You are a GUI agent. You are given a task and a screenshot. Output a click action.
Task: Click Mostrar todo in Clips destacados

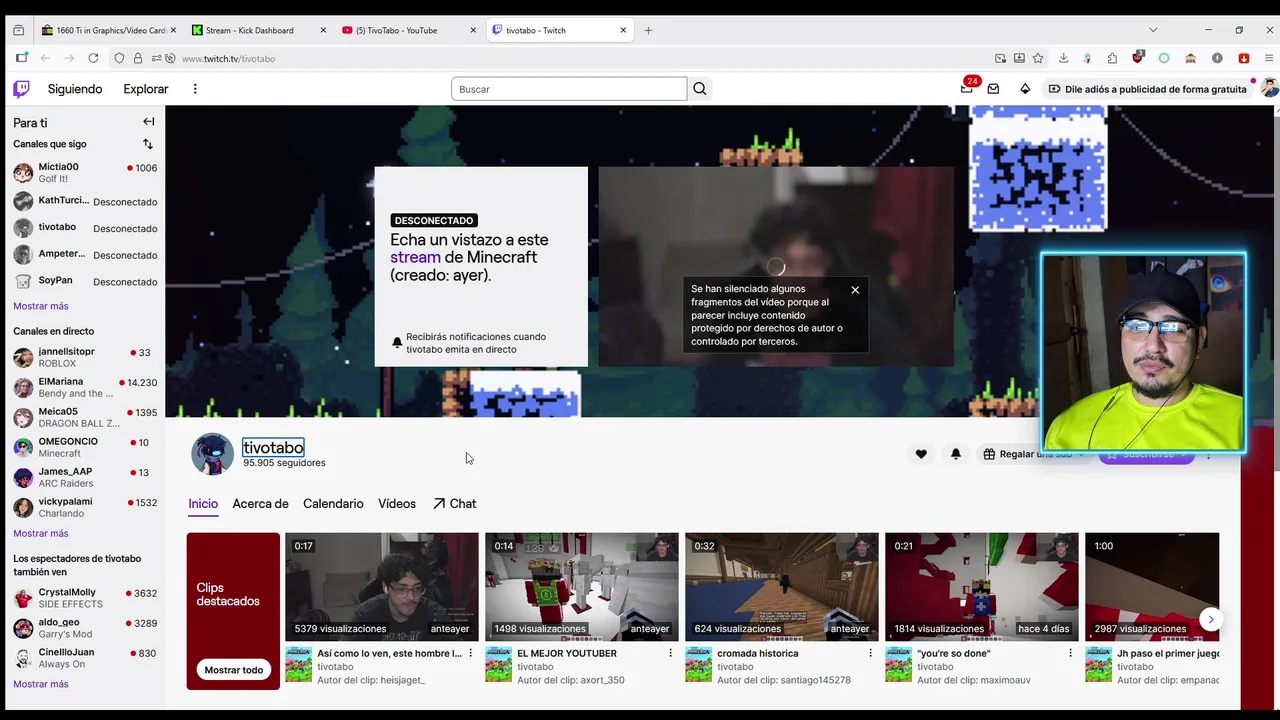click(x=234, y=670)
